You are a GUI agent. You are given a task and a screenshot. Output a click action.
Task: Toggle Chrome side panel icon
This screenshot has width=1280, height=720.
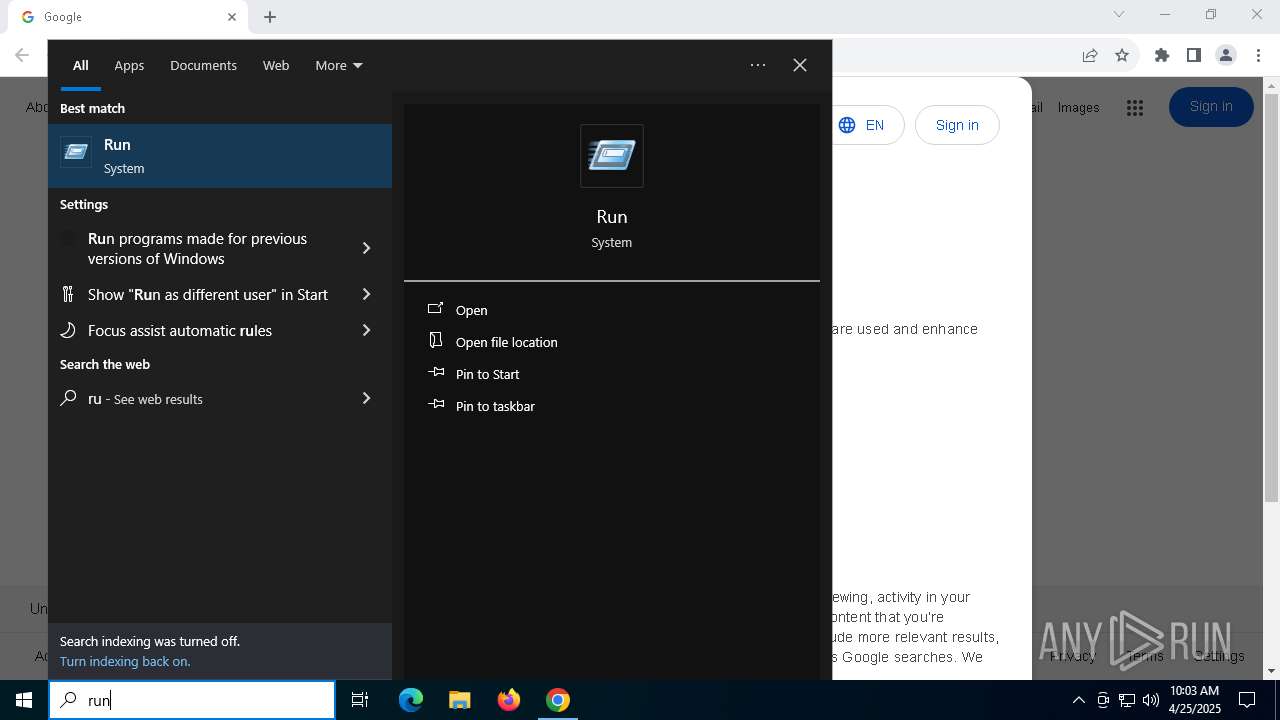(x=1194, y=55)
